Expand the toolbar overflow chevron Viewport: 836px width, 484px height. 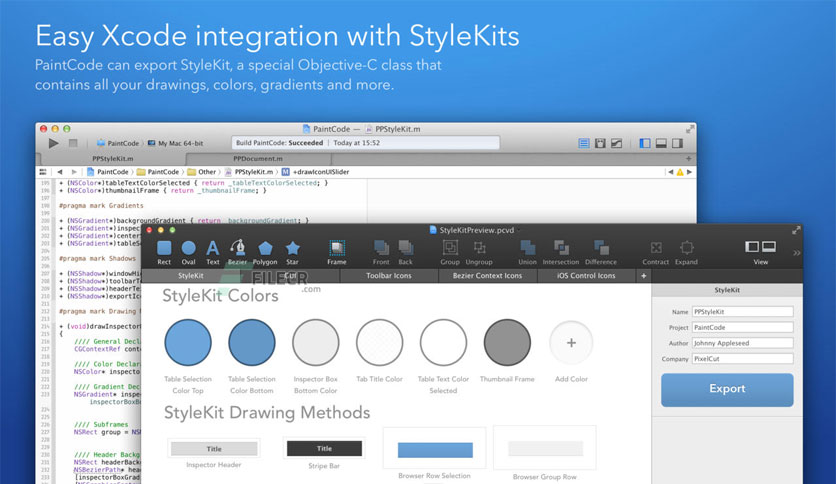pos(797,253)
